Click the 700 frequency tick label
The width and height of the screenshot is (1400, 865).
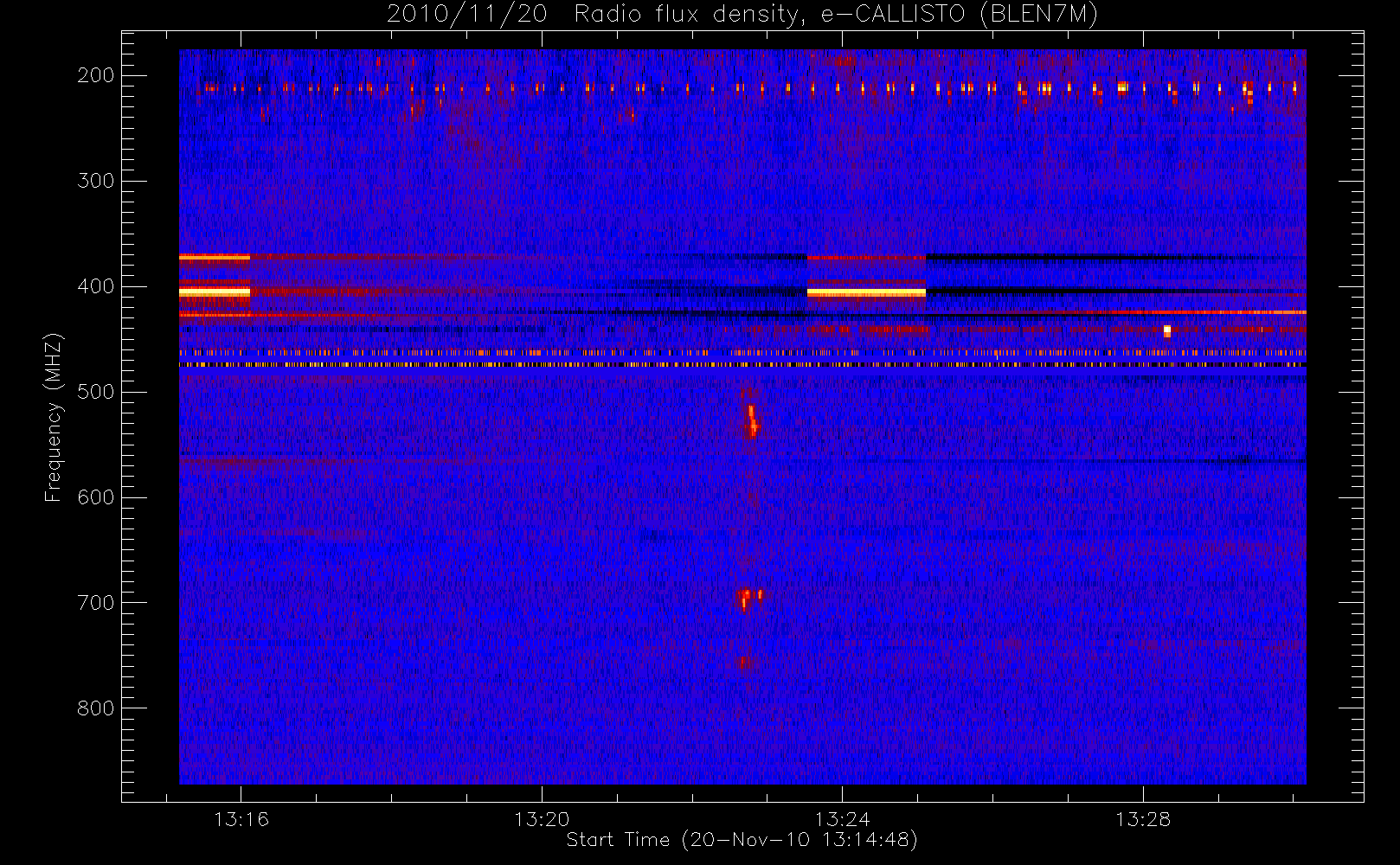pyautogui.click(x=96, y=603)
